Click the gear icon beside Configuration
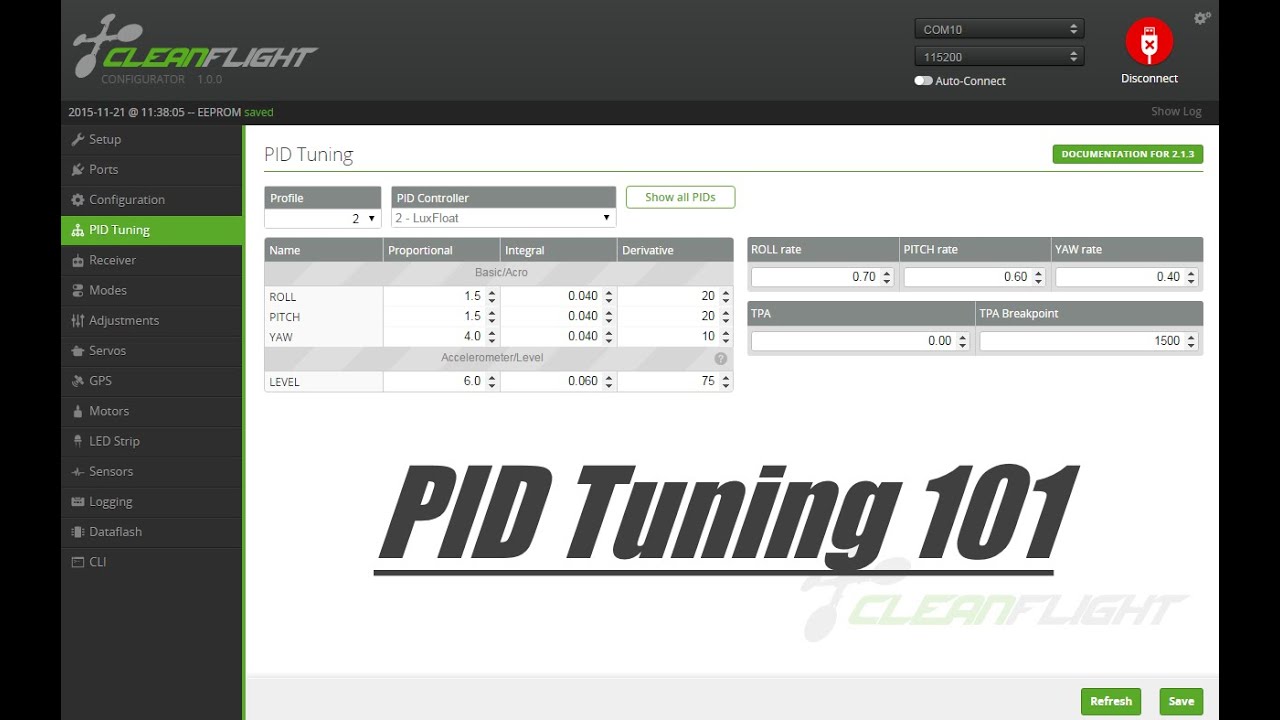Image resolution: width=1280 pixels, height=720 pixels. click(x=78, y=200)
